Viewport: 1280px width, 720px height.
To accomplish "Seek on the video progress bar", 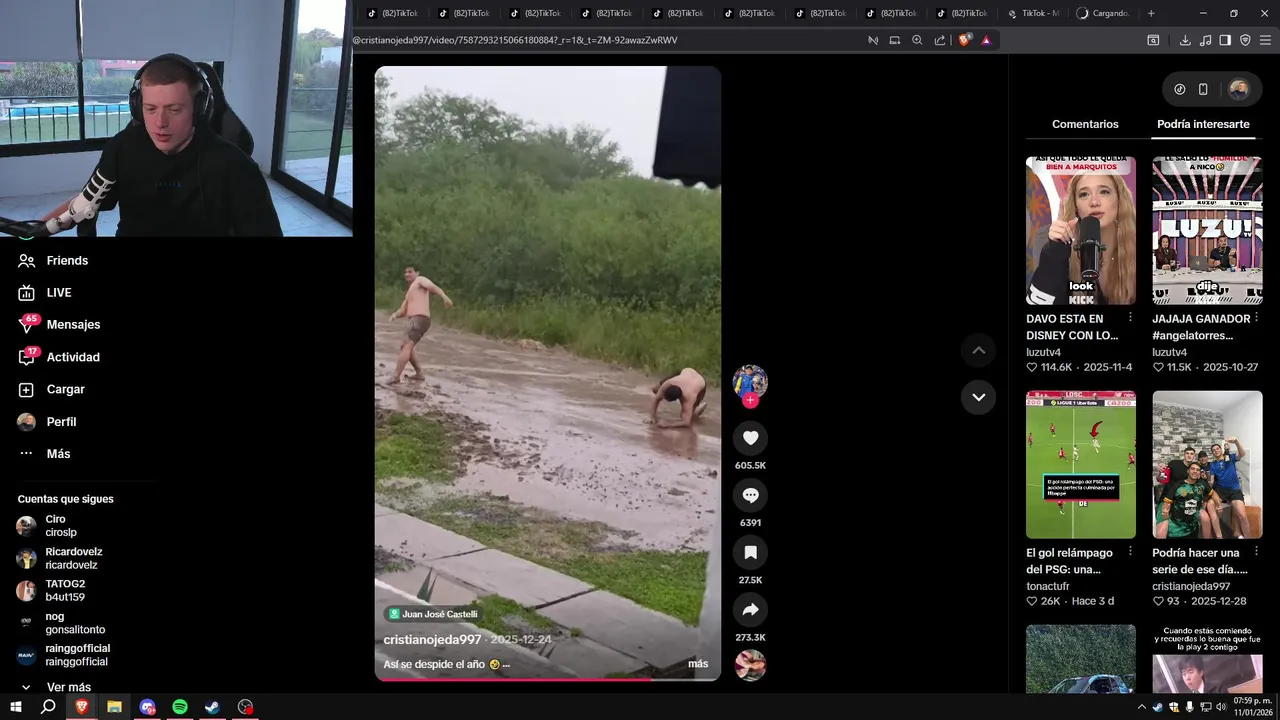I will (548, 679).
